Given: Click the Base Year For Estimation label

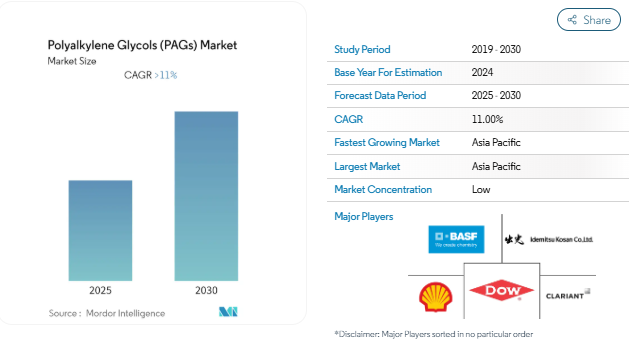Looking at the screenshot, I should (x=388, y=72).
